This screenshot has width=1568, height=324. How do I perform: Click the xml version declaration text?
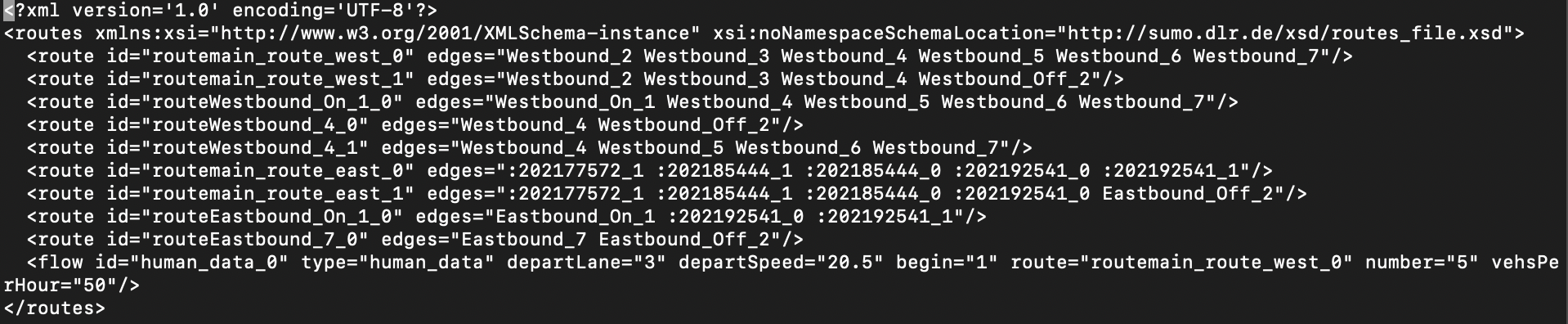click(221, 11)
